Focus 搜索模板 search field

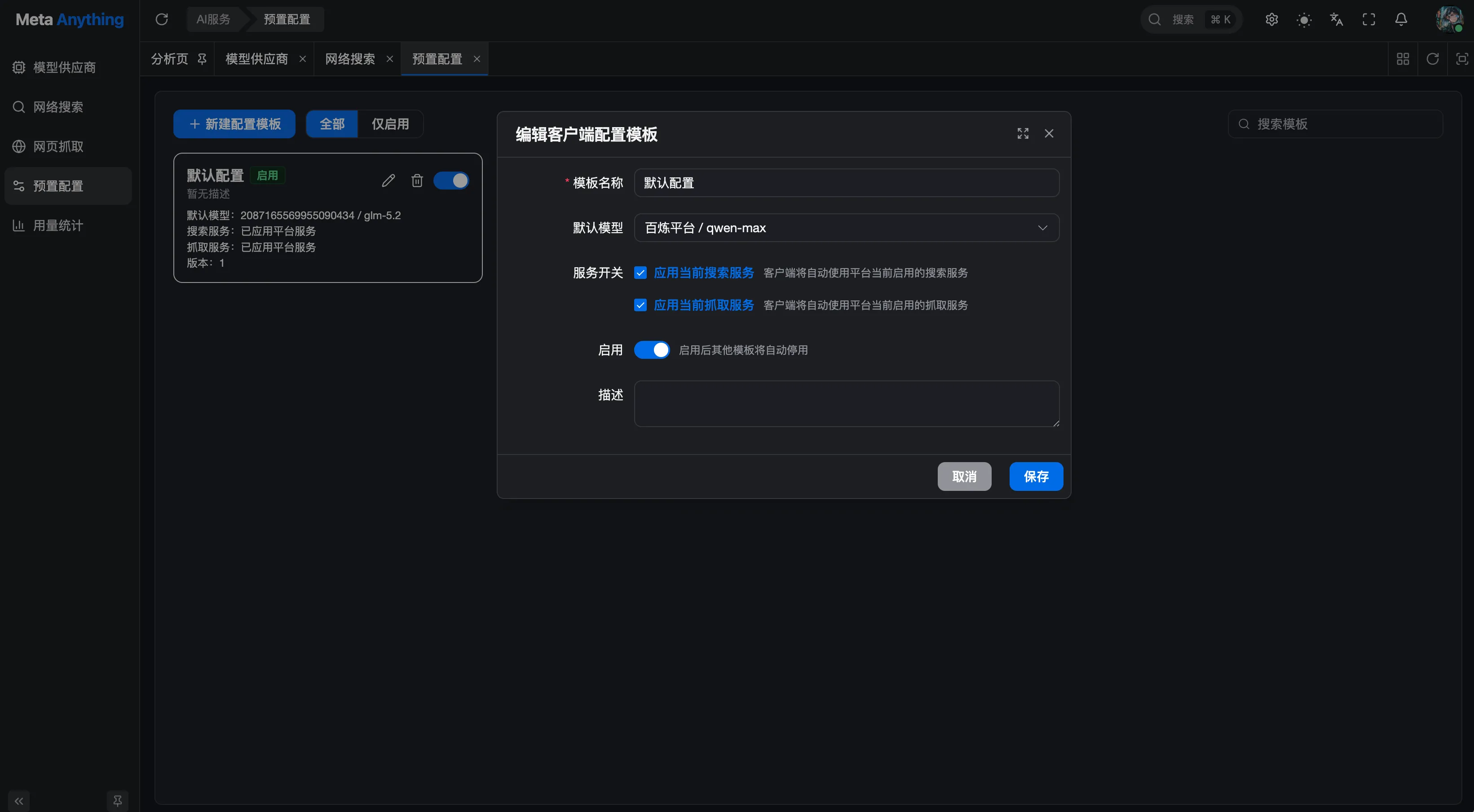click(x=1335, y=124)
